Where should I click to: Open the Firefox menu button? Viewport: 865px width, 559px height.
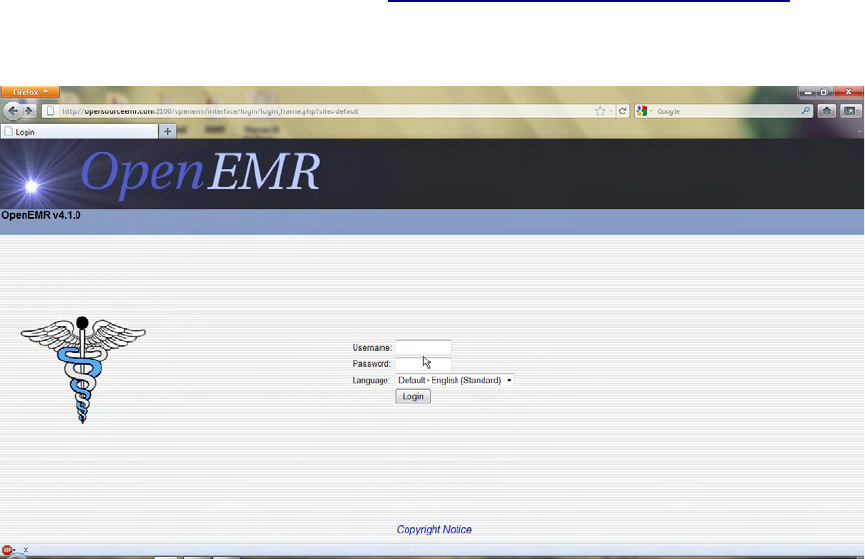30,92
